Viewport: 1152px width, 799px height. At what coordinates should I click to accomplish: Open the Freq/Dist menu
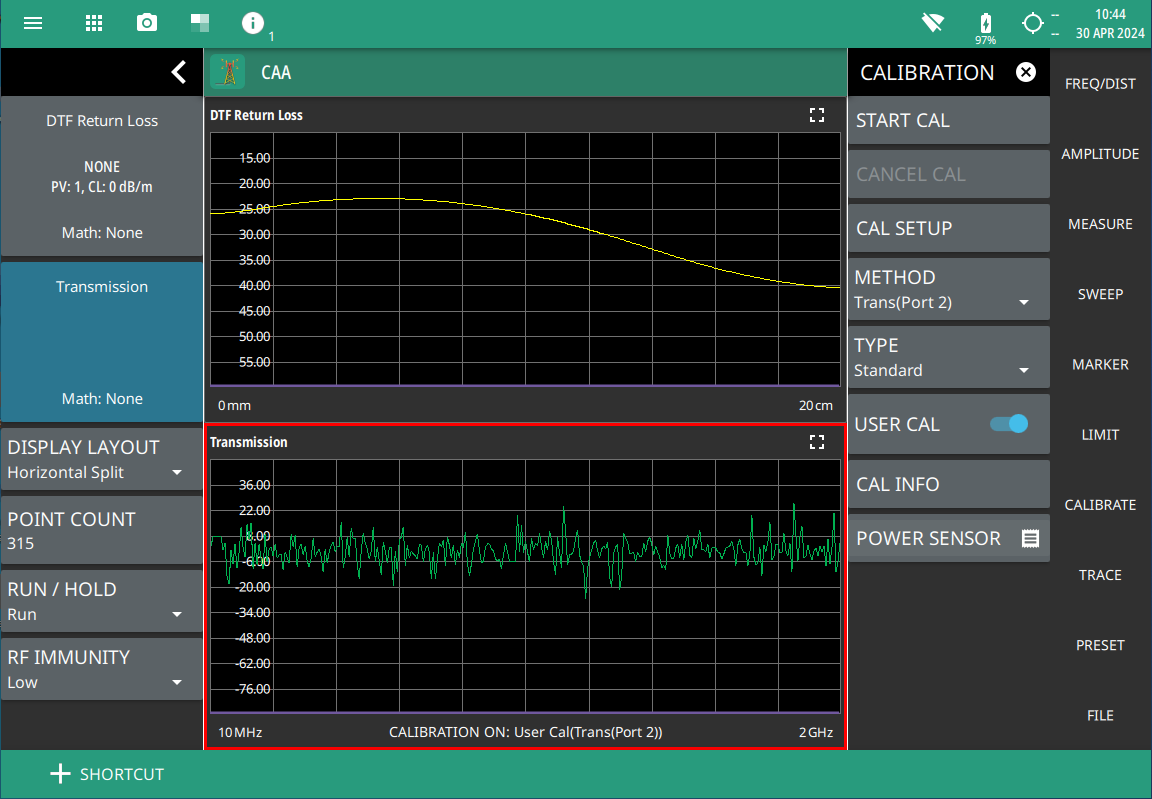[x=1100, y=84]
